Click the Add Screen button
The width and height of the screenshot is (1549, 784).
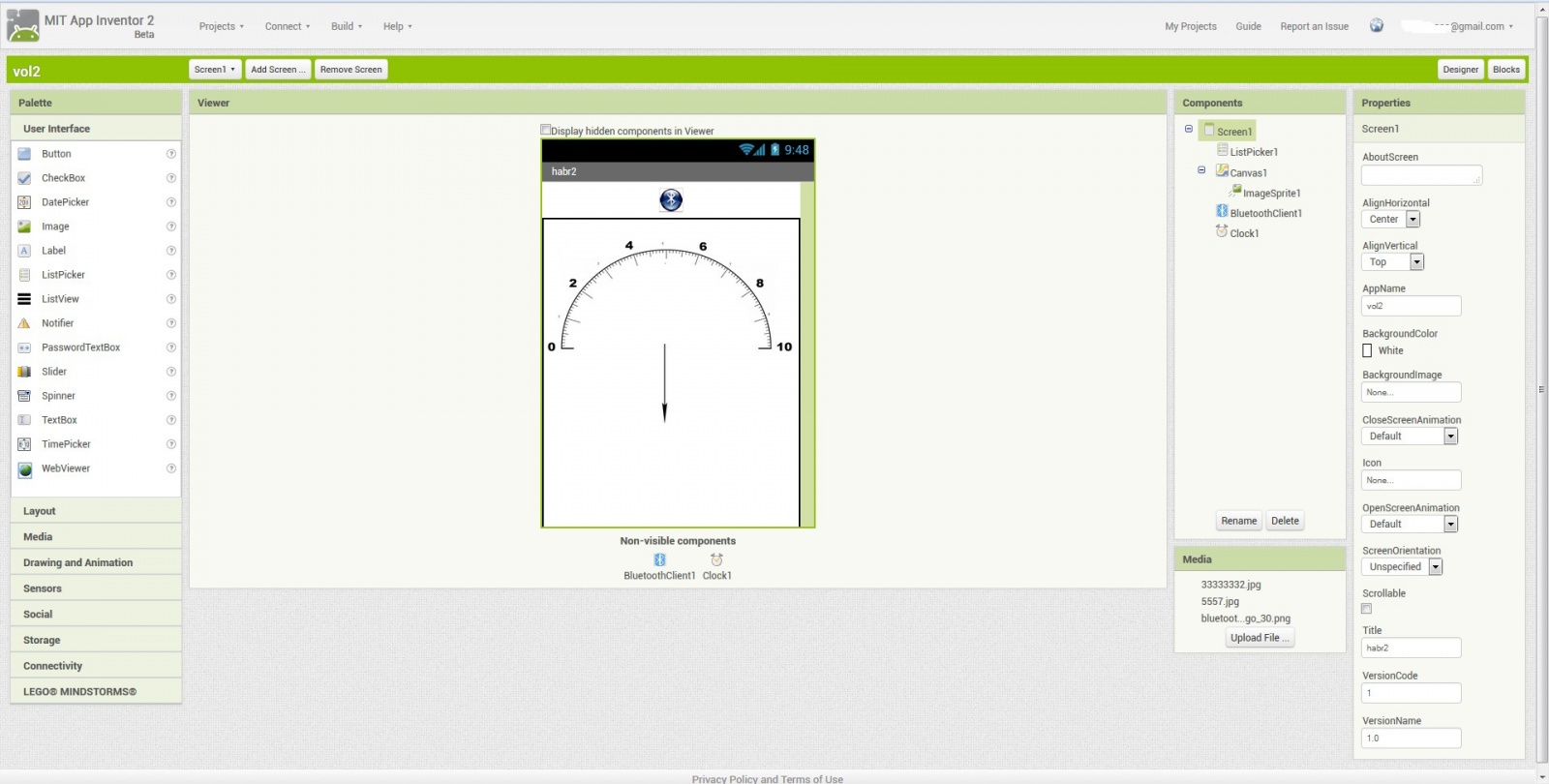click(278, 70)
